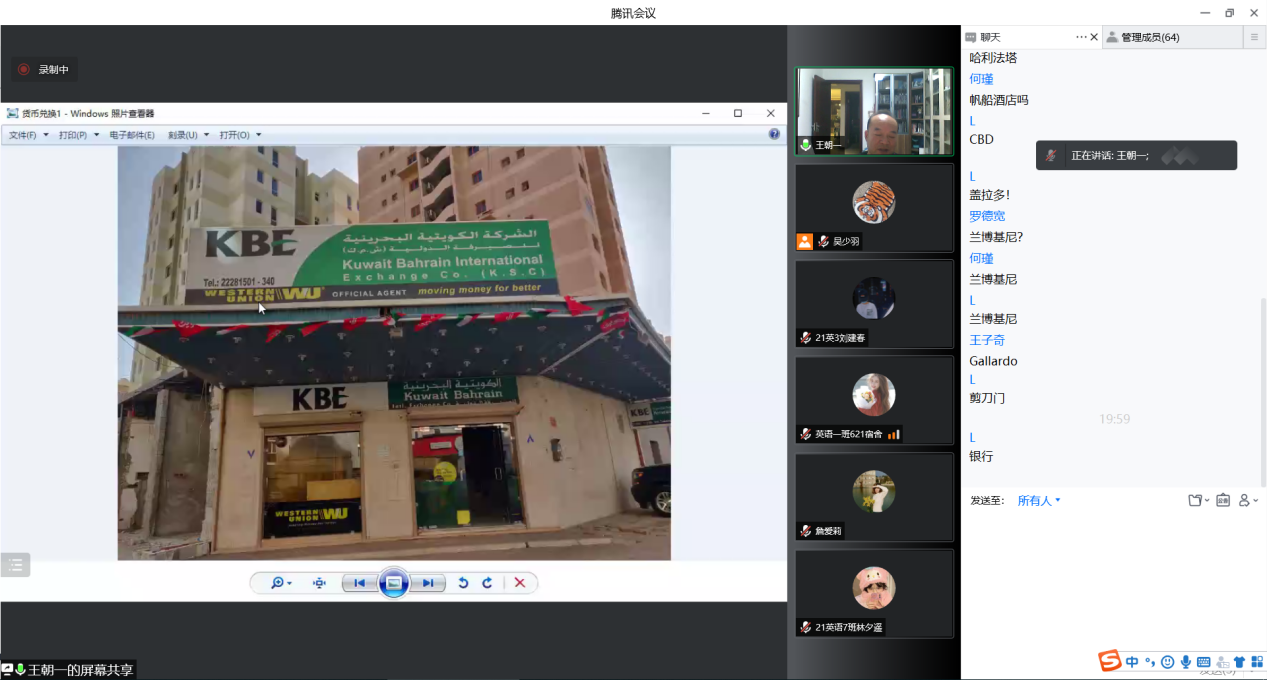Open photo viewer help icon

point(774,134)
